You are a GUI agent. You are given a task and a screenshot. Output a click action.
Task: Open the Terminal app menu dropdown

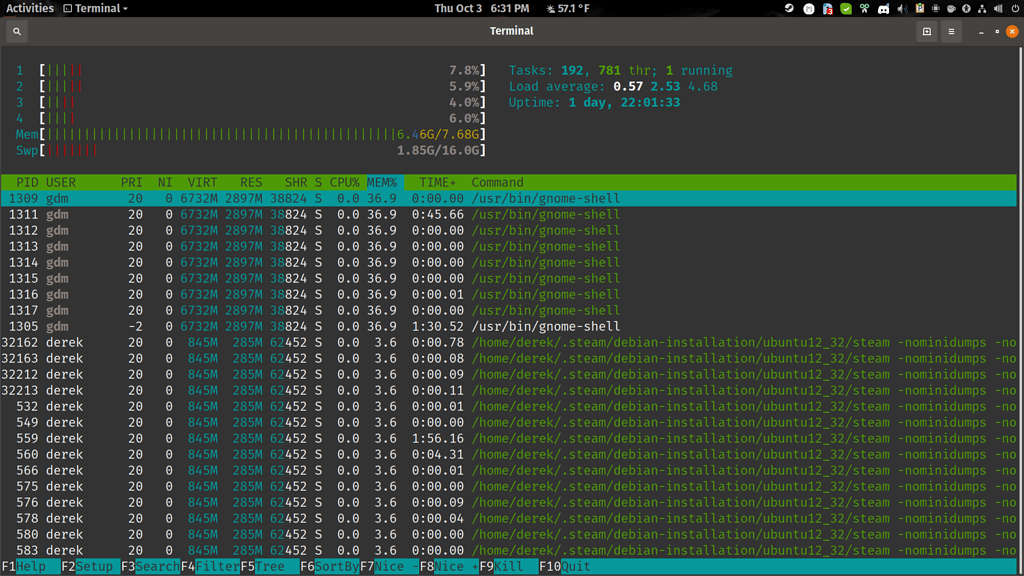95,8
